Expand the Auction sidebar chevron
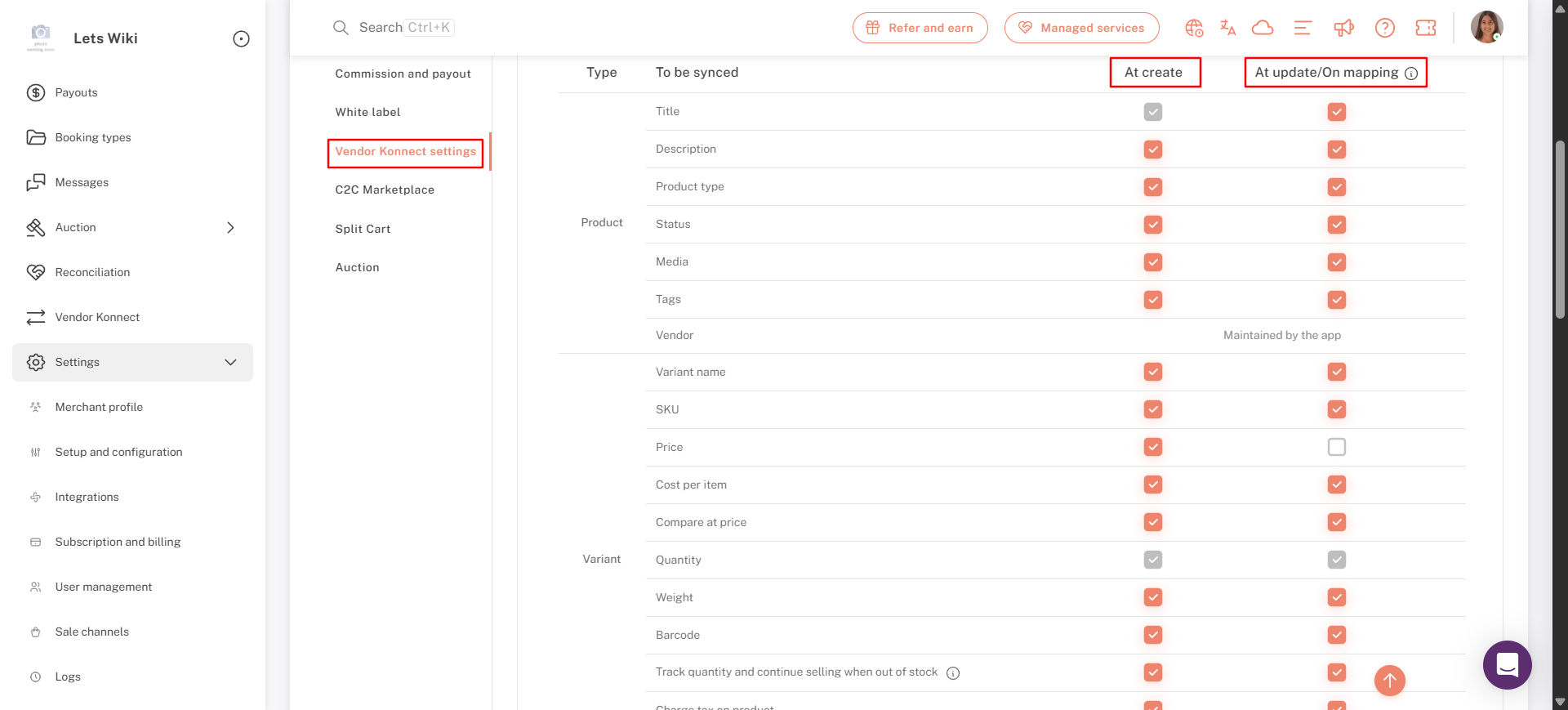This screenshot has height=710, width=1568. (230, 227)
